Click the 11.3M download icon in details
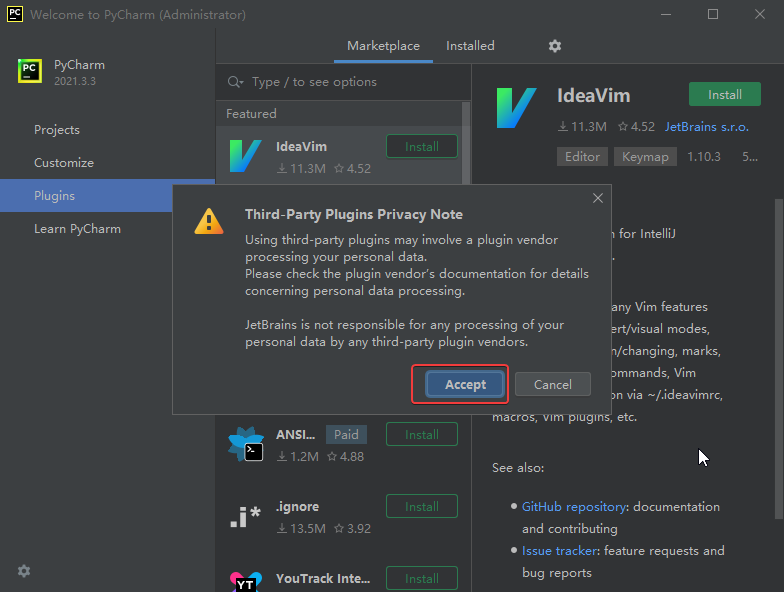The height and width of the screenshot is (592, 784). point(563,127)
